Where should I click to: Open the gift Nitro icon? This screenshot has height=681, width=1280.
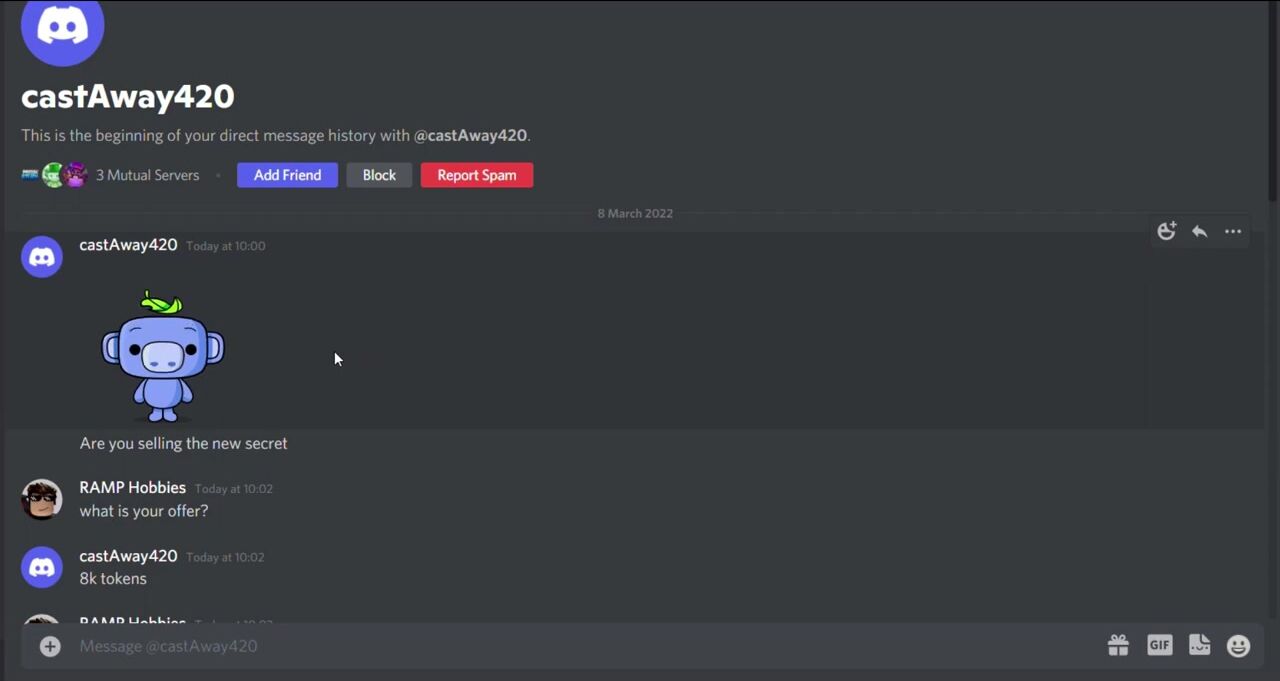[1118, 646]
